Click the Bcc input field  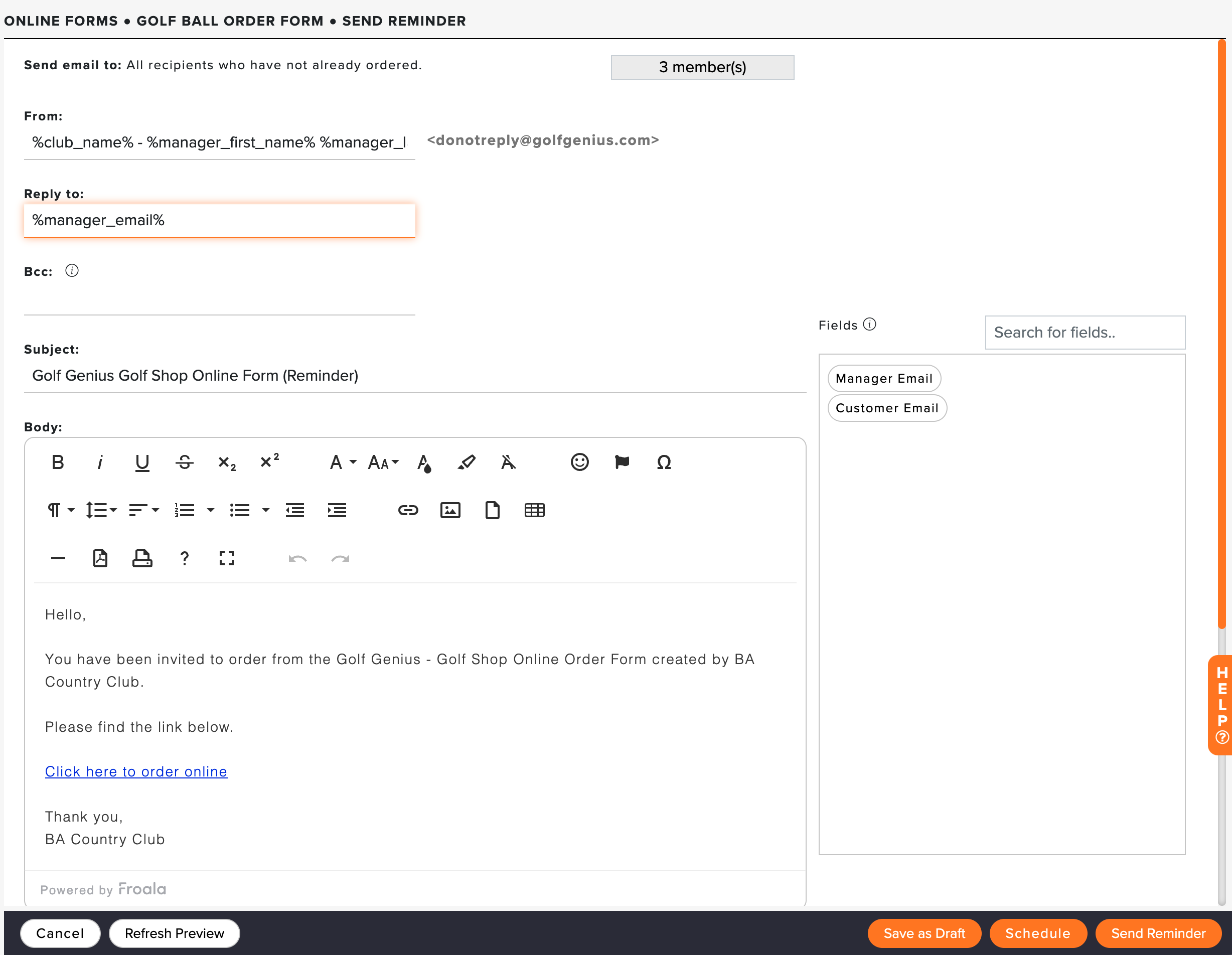219,298
